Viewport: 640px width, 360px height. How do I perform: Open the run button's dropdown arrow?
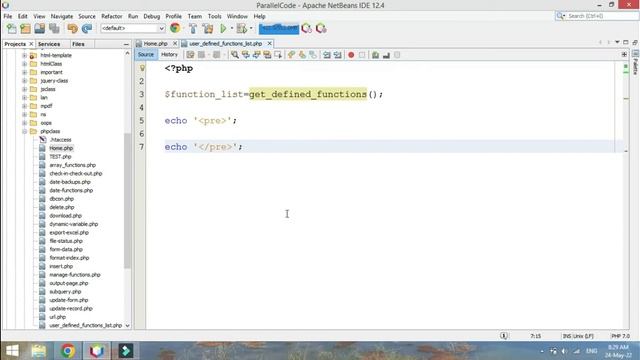pyautogui.click(x=231, y=28)
